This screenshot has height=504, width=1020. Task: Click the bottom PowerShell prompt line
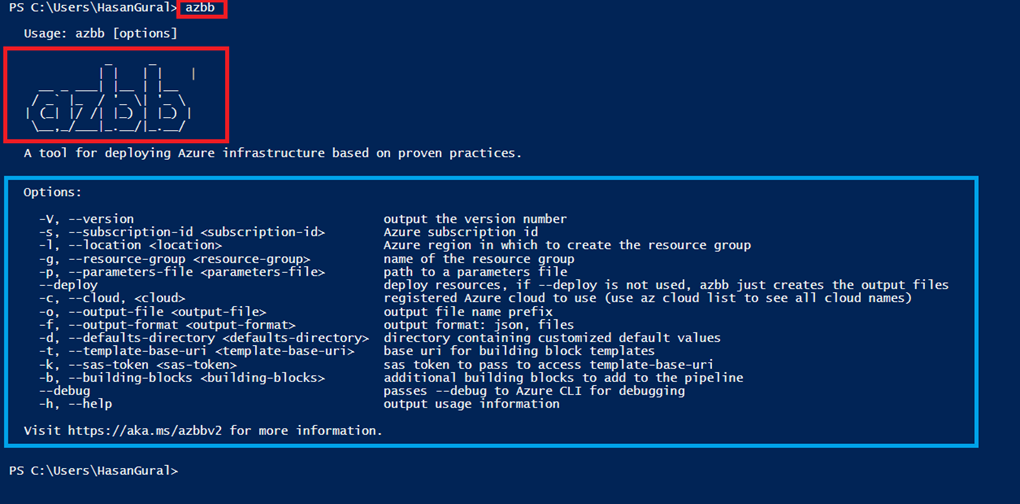point(93,470)
